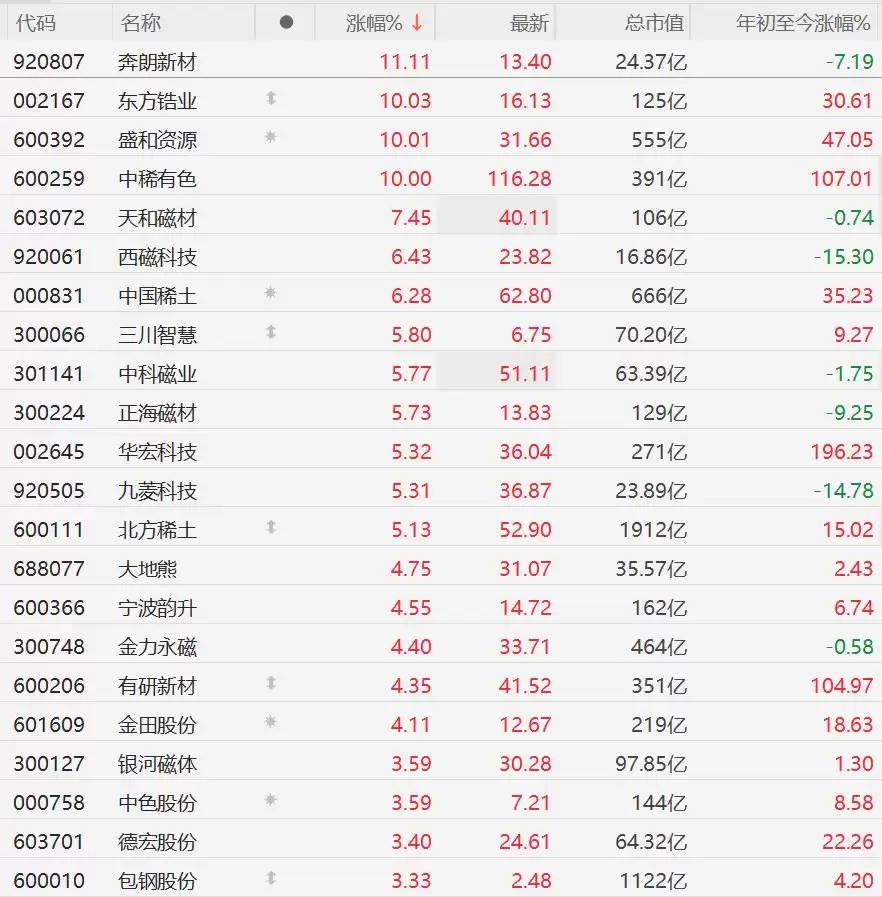Click change 10.03 of 东方锆业
This screenshot has height=897, width=882.
405,101
